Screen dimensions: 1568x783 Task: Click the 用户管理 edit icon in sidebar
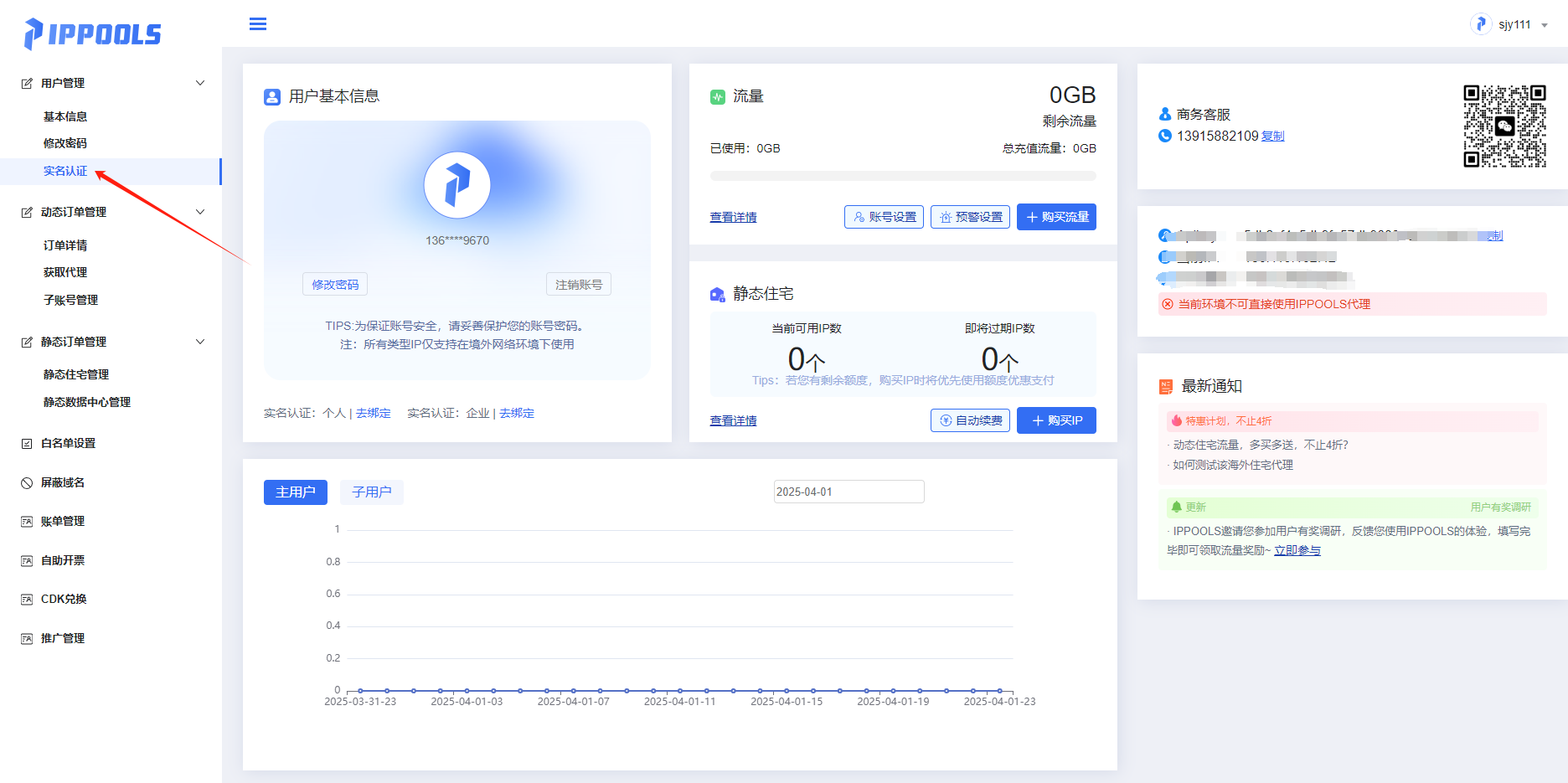tap(26, 82)
